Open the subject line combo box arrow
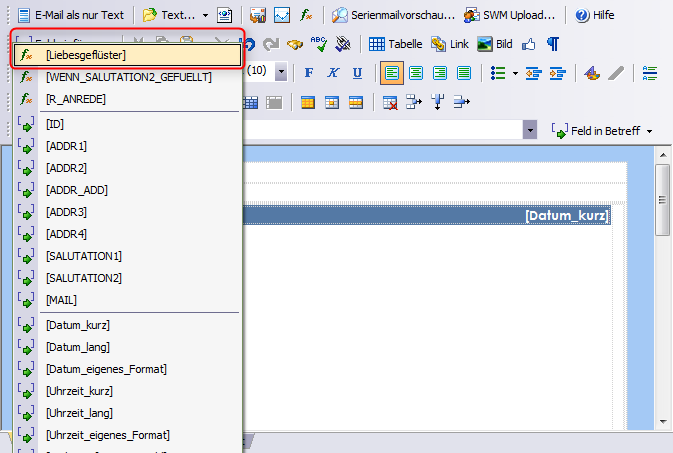Image resolution: width=673 pixels, height=453 pixels. click(530, 130)
